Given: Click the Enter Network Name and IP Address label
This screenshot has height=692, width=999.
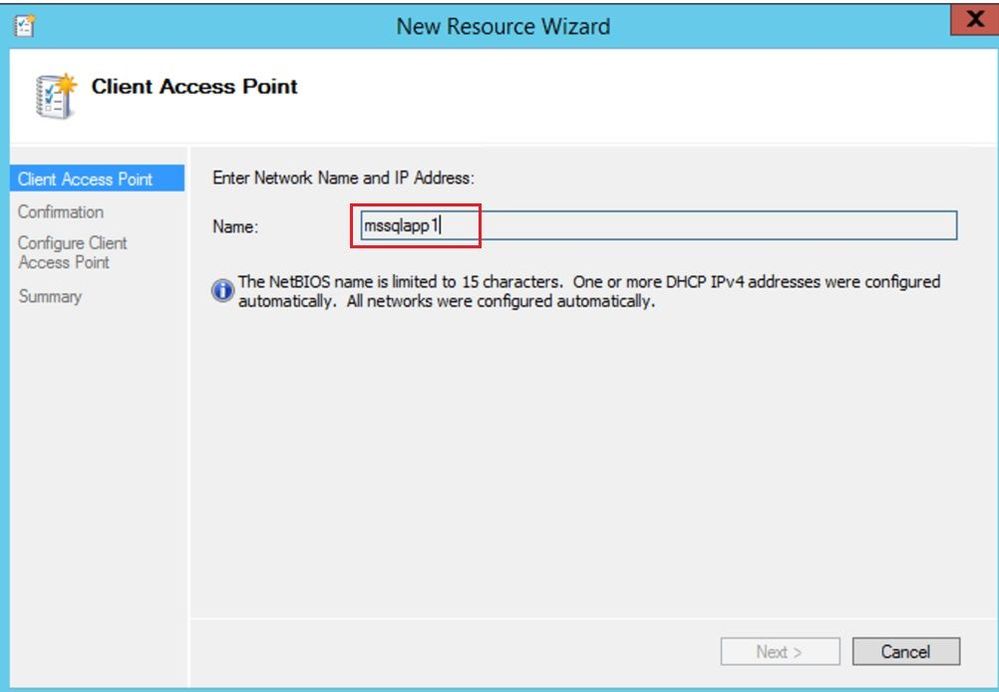Looking at the screenshot, I should [343, 178].
